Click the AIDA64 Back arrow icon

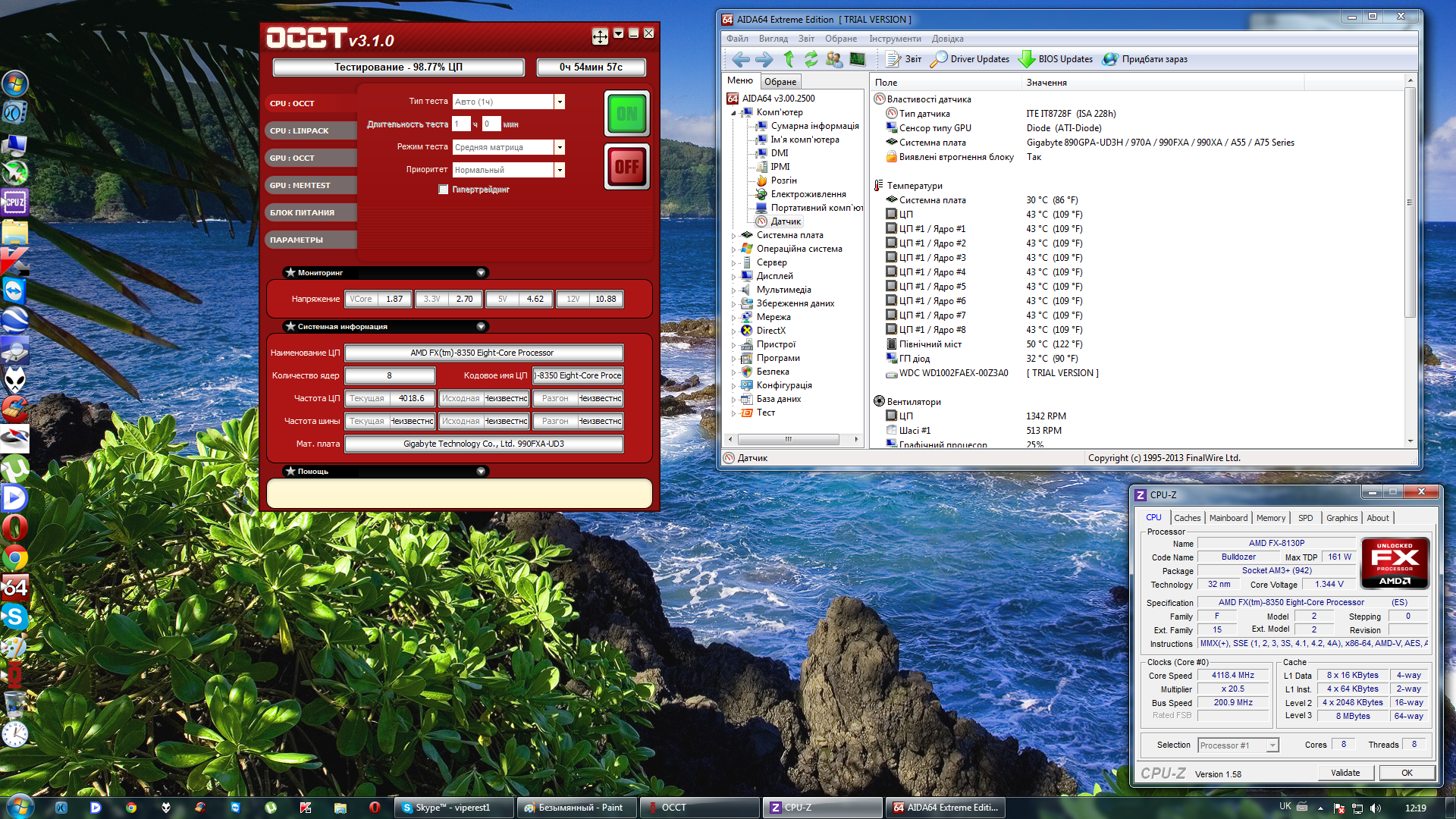point(741,59)
